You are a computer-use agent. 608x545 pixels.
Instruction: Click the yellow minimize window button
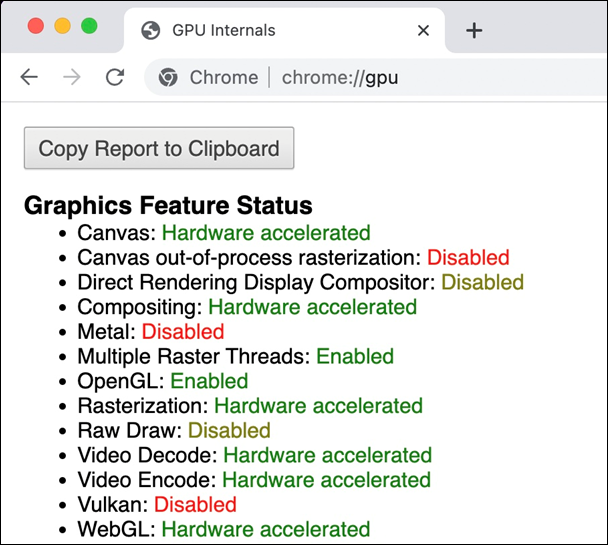point(62,26)
